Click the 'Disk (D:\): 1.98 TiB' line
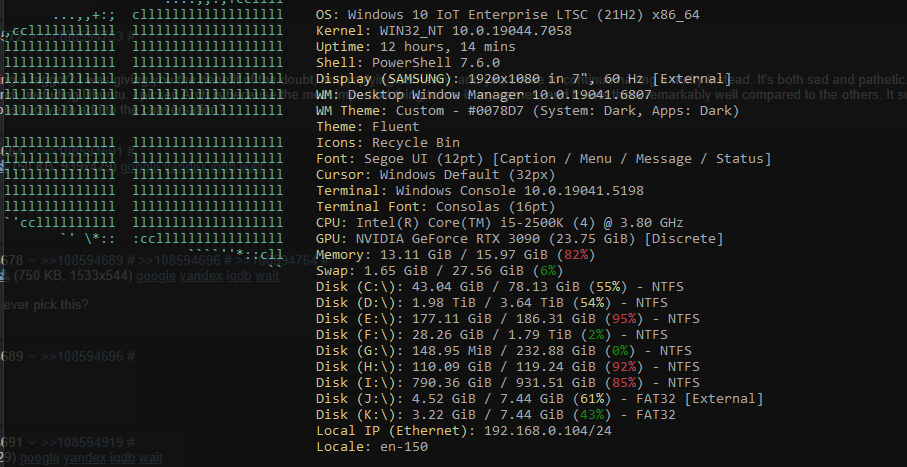The width and height of the screenshot is (907, 467). 492,303
